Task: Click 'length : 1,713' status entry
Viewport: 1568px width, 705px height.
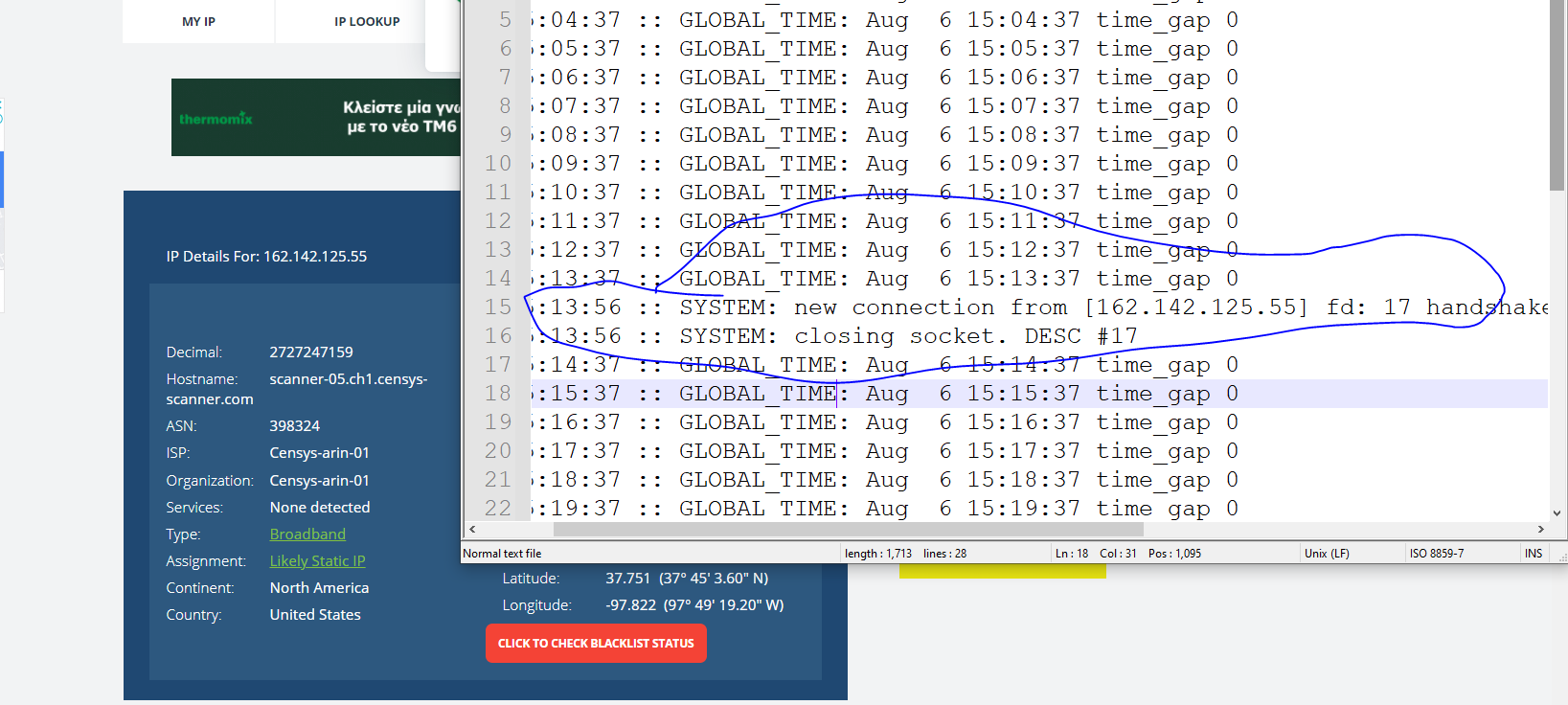Action: point(878,554)
